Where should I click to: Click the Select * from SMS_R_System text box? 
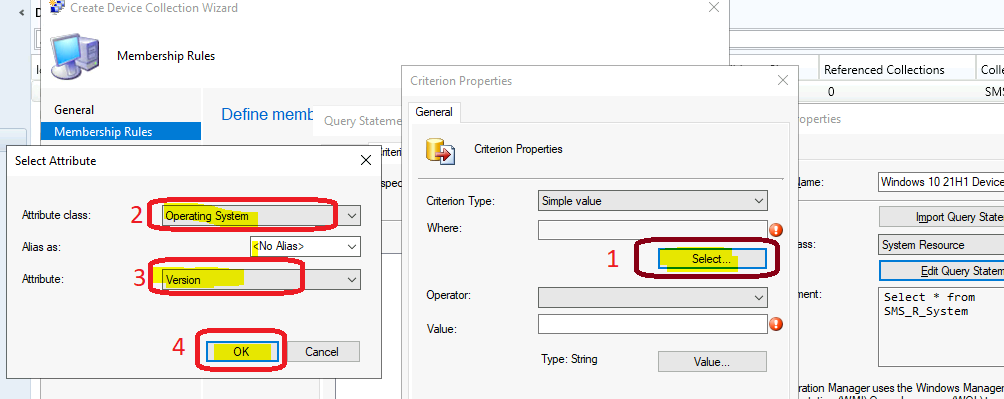click(941, 327)
